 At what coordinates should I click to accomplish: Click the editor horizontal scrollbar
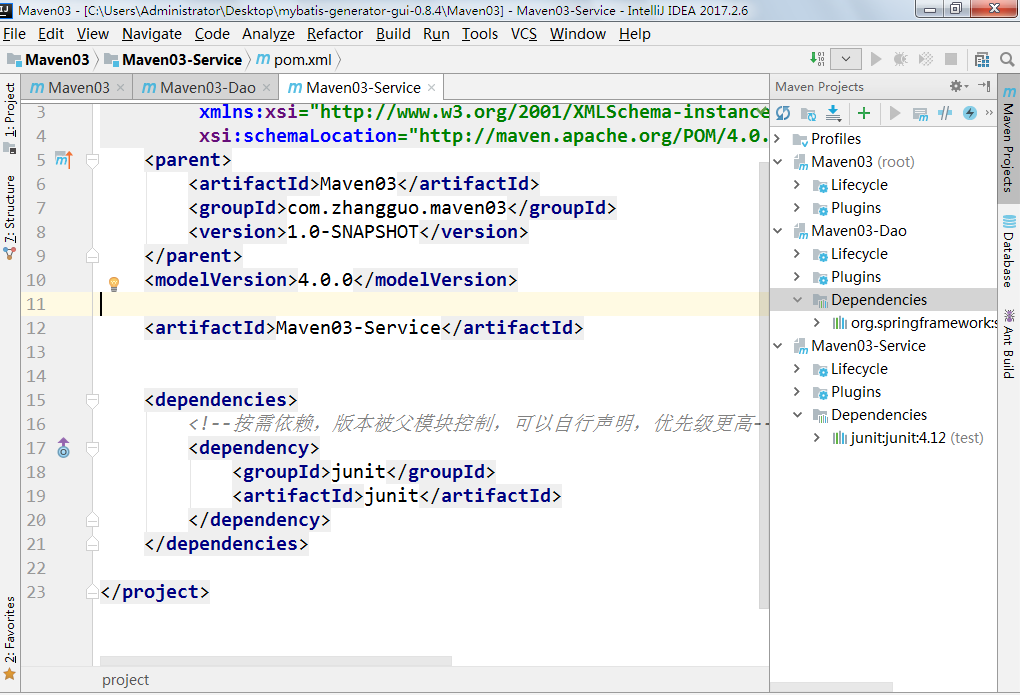pos(276,661)
